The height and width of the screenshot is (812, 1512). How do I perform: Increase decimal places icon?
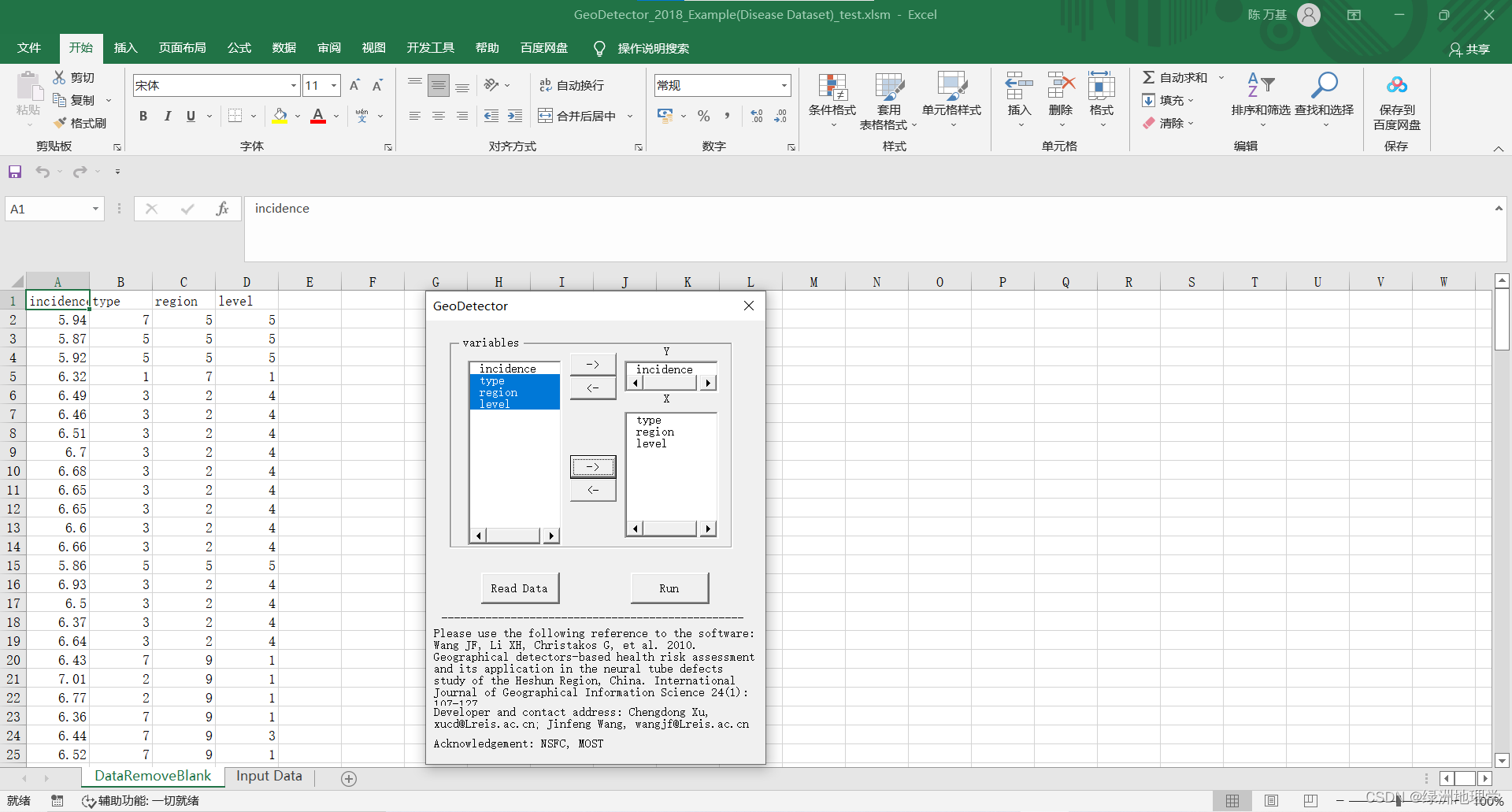[757, 116]
